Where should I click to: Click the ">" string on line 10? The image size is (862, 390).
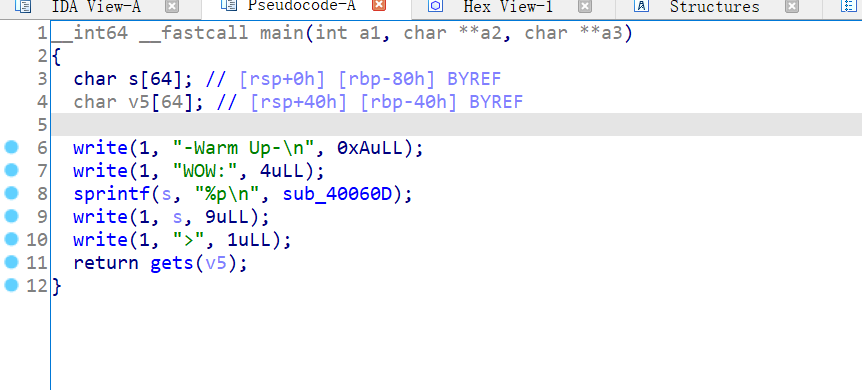tap(189, 240)
